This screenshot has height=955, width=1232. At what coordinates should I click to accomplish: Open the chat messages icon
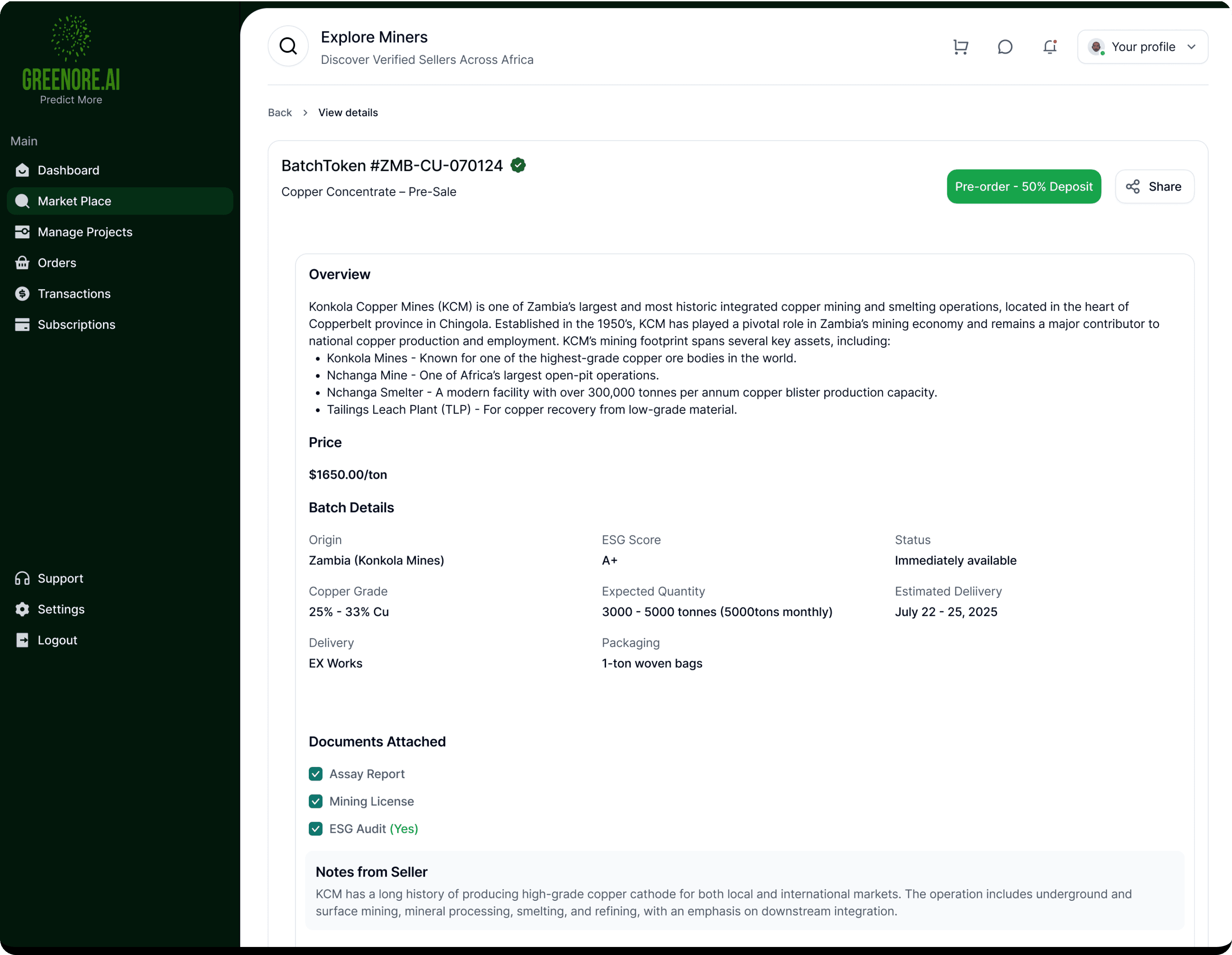click(1005, 47)
